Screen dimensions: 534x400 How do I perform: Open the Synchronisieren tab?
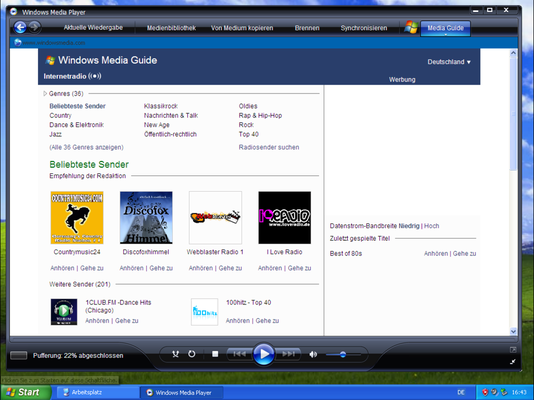(364, 28)
